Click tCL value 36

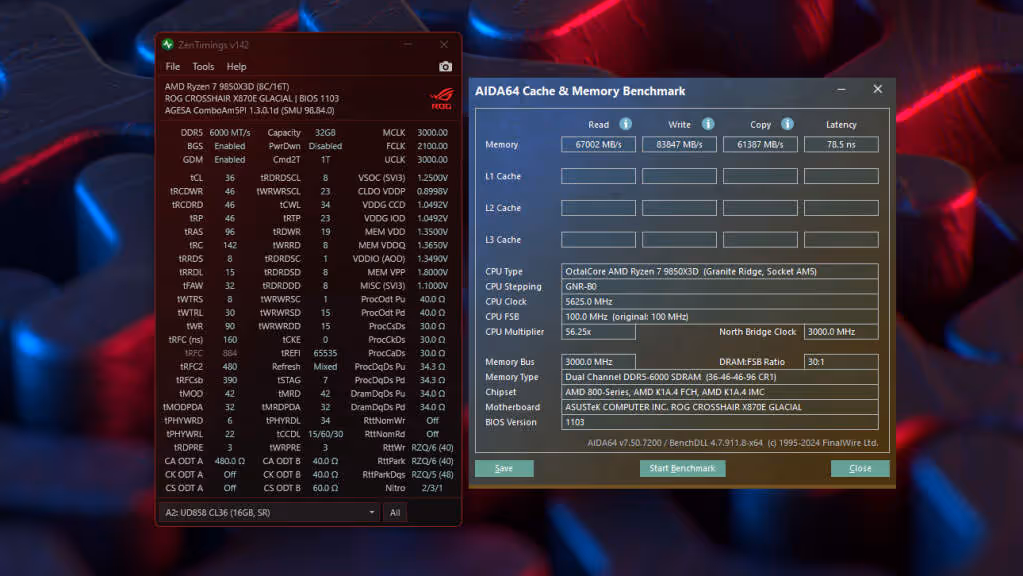(230, 177)
